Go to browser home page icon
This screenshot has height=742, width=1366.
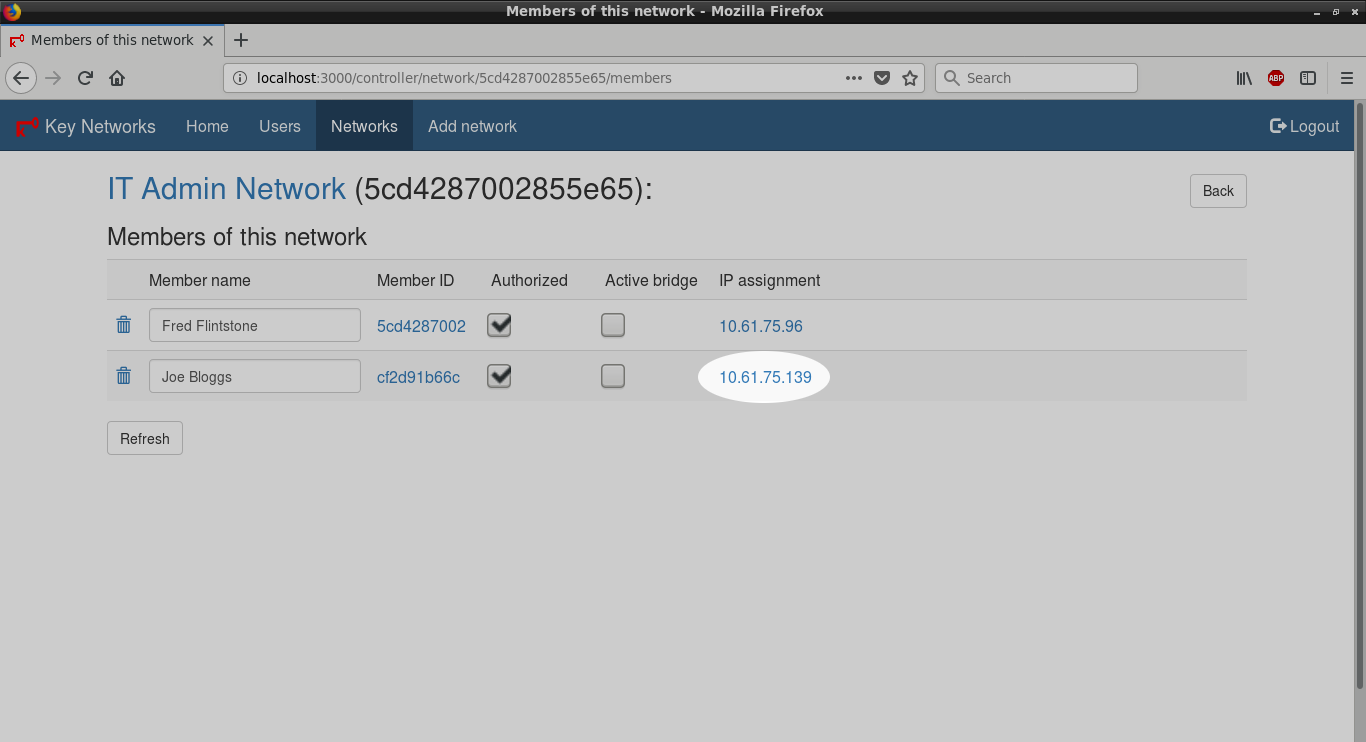pos(117,78)
